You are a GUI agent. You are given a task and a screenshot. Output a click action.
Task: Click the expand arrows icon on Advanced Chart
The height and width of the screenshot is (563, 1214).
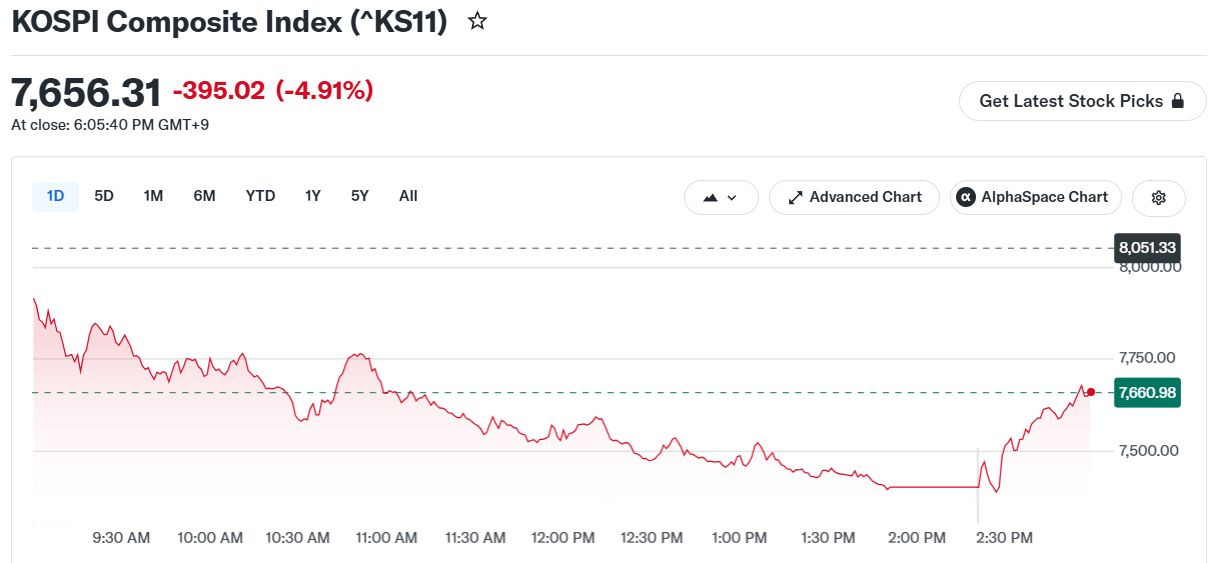tap(796, 197)
